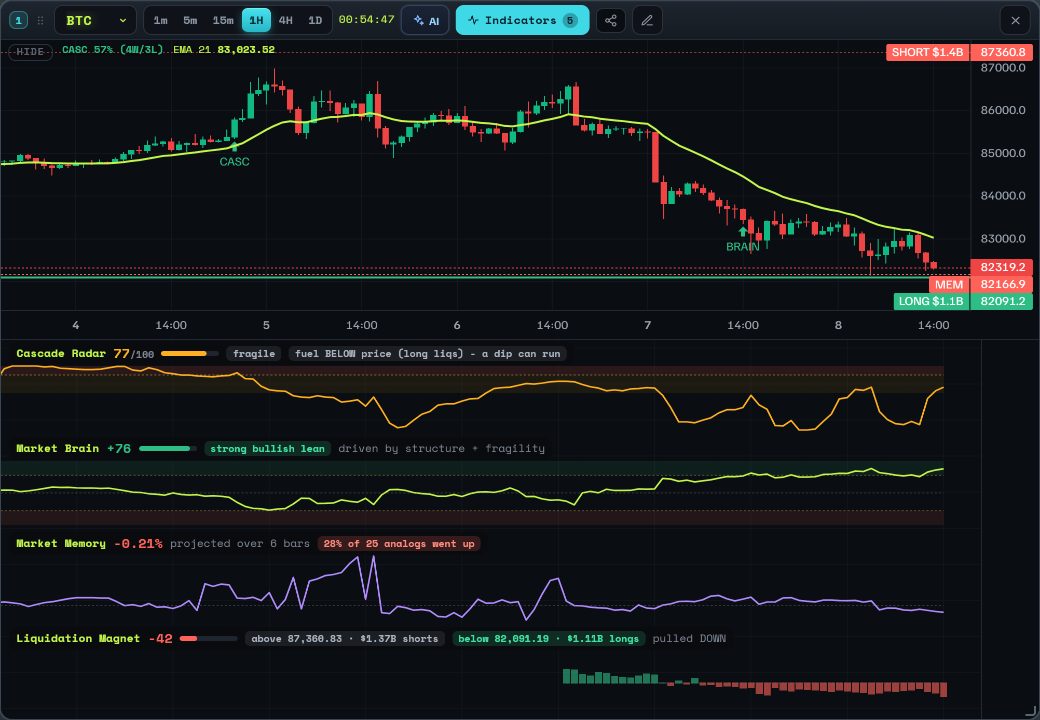Click the LONG $1.1B price tag
The height and width of the screenshot is (720, 1040).
click(932, 302)
